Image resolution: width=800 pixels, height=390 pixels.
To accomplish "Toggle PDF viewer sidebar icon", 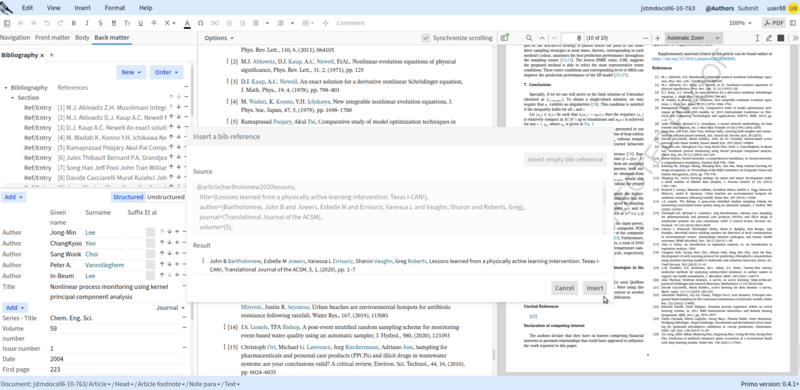I will point(505,38).
